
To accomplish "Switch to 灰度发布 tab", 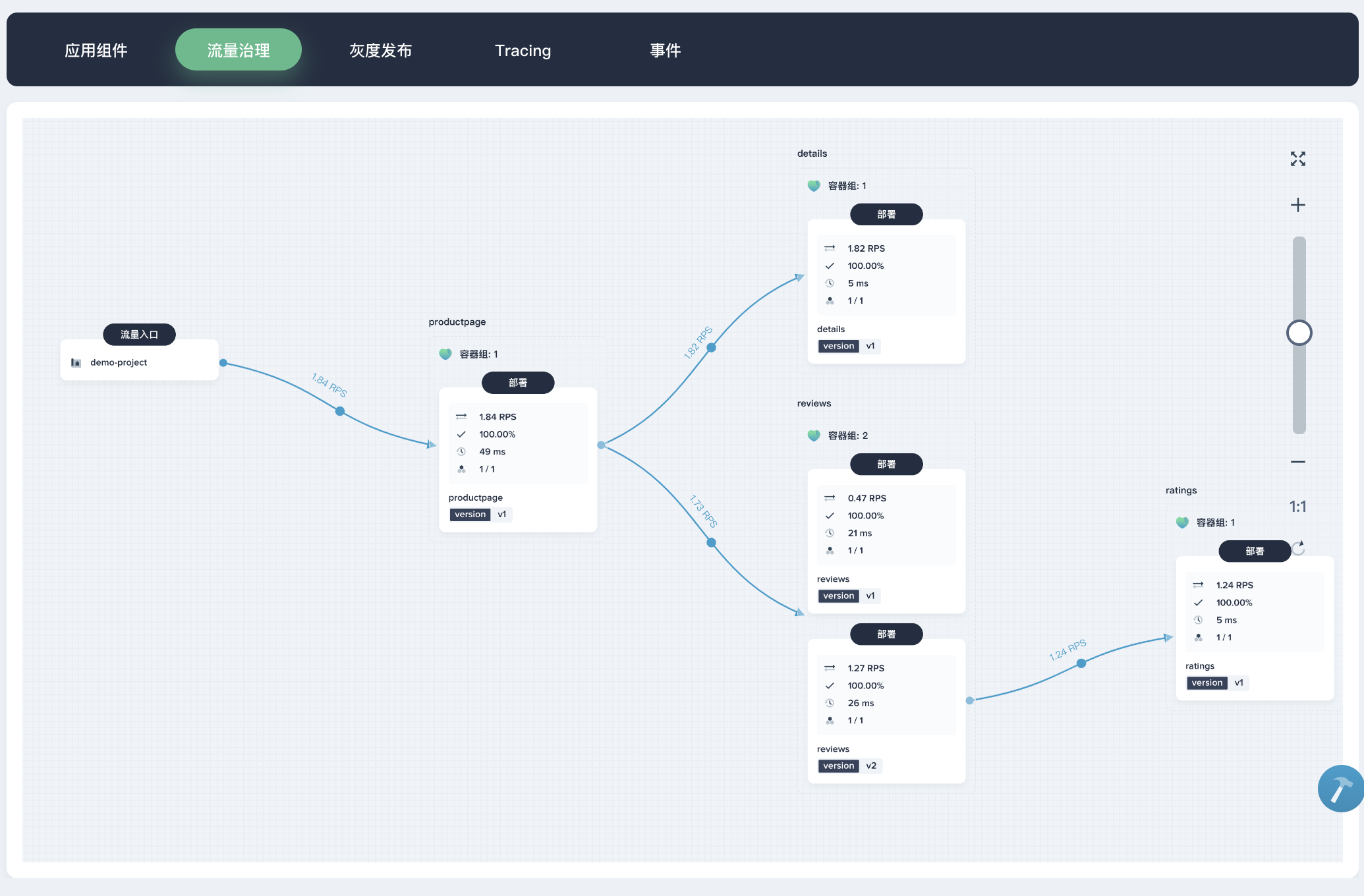I will 381,49.
